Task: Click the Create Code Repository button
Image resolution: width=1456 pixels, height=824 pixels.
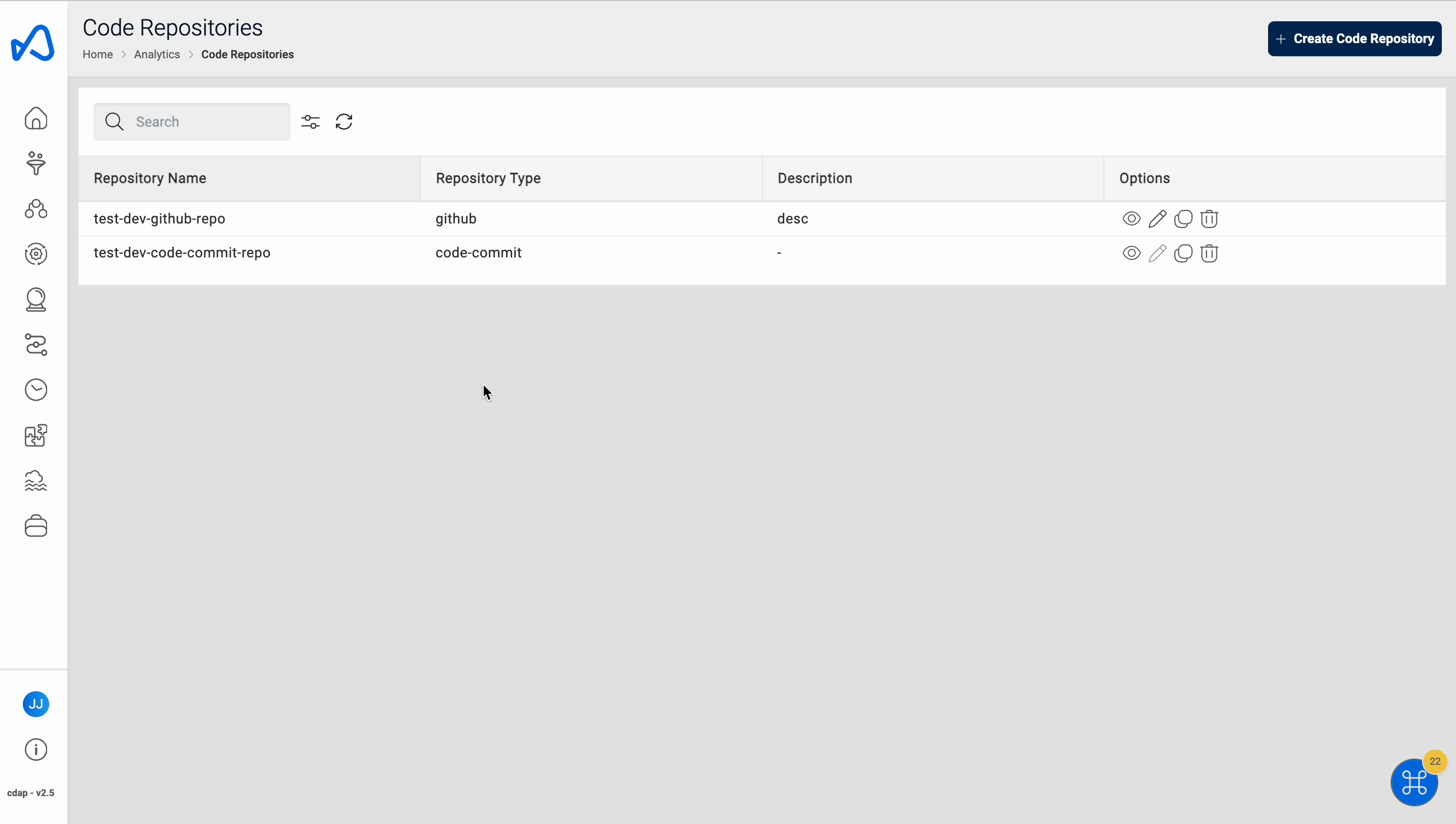Action: point(1354,38)
